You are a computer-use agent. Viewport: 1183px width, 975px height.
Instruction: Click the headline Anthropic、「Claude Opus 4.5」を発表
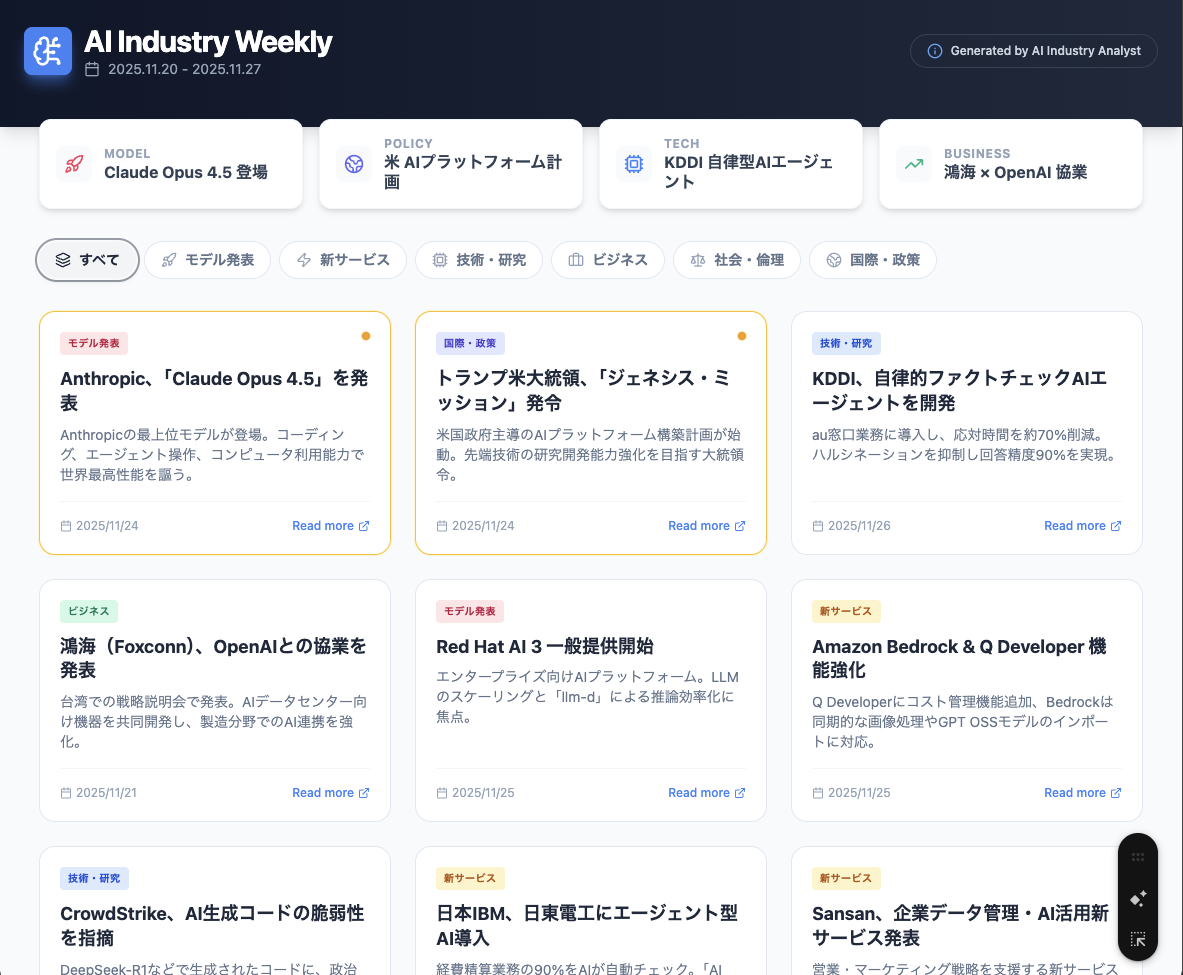(214, 391)
